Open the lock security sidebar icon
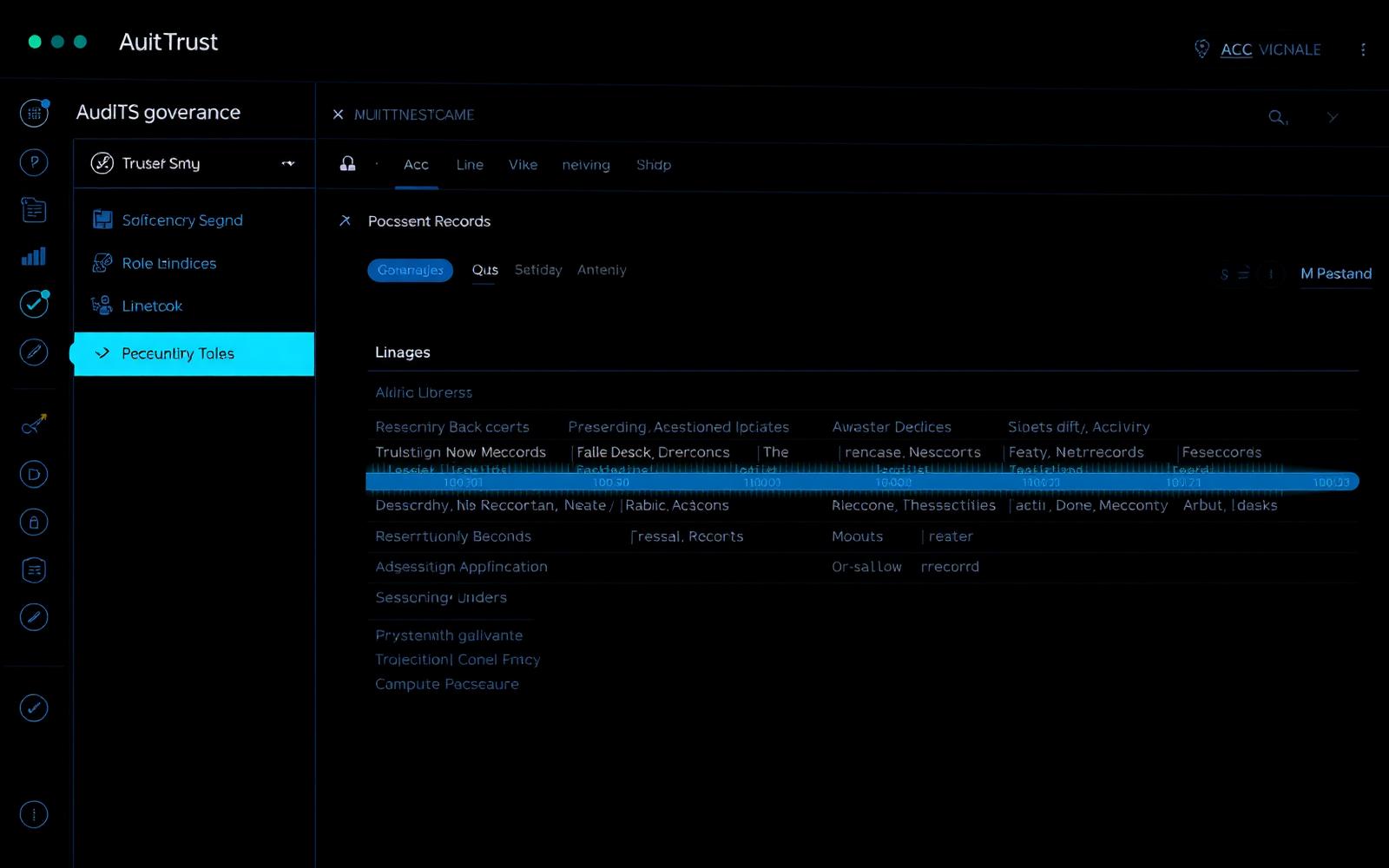1389x868 pixels. [34, 522]
